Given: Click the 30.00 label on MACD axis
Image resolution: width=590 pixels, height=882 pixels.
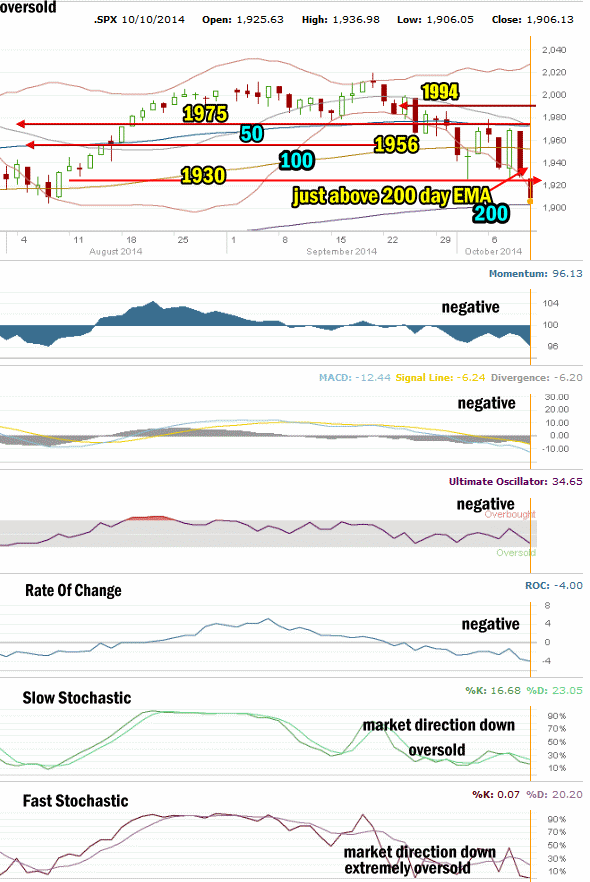Looking at the screenshot, I should [x=556, y=397].
